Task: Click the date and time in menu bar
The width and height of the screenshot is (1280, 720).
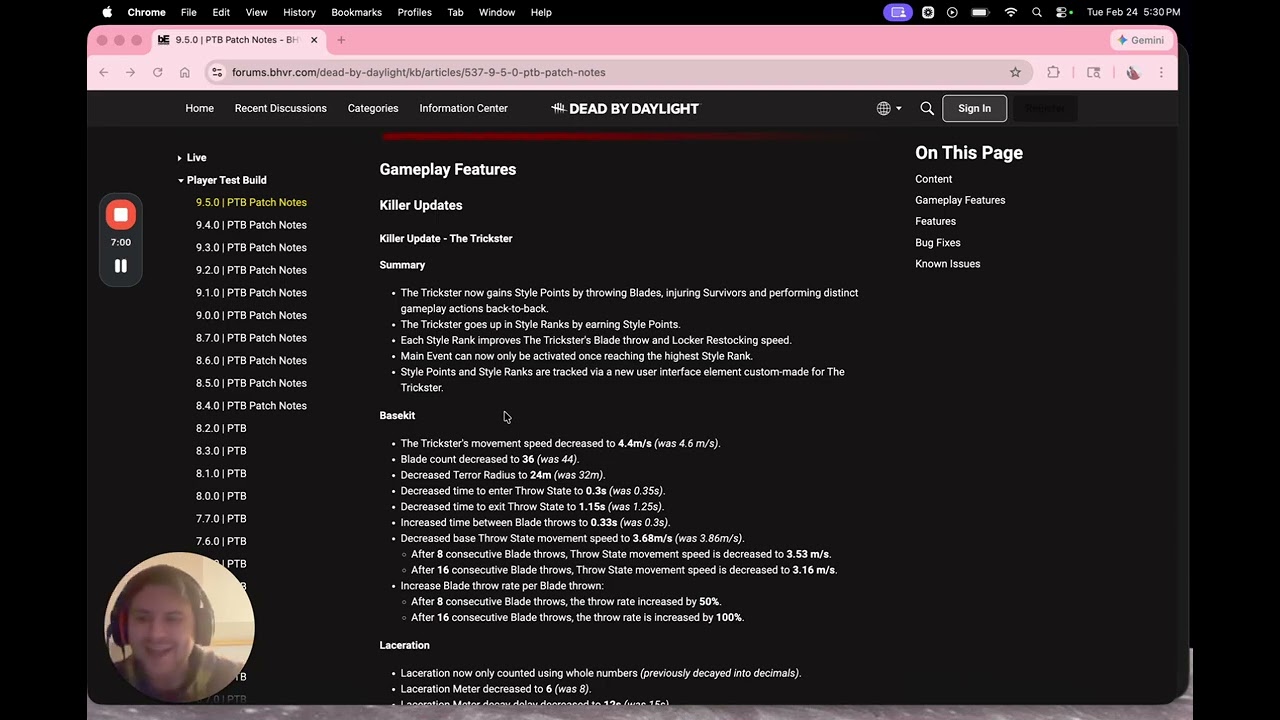Action: point(1133,12)
